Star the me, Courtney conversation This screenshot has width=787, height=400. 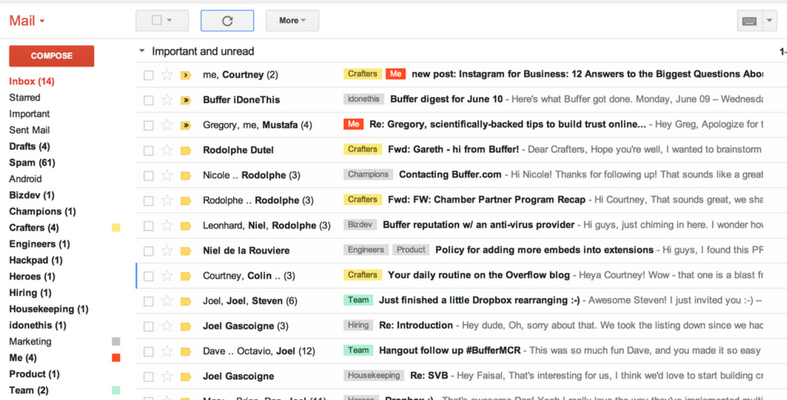167,75
